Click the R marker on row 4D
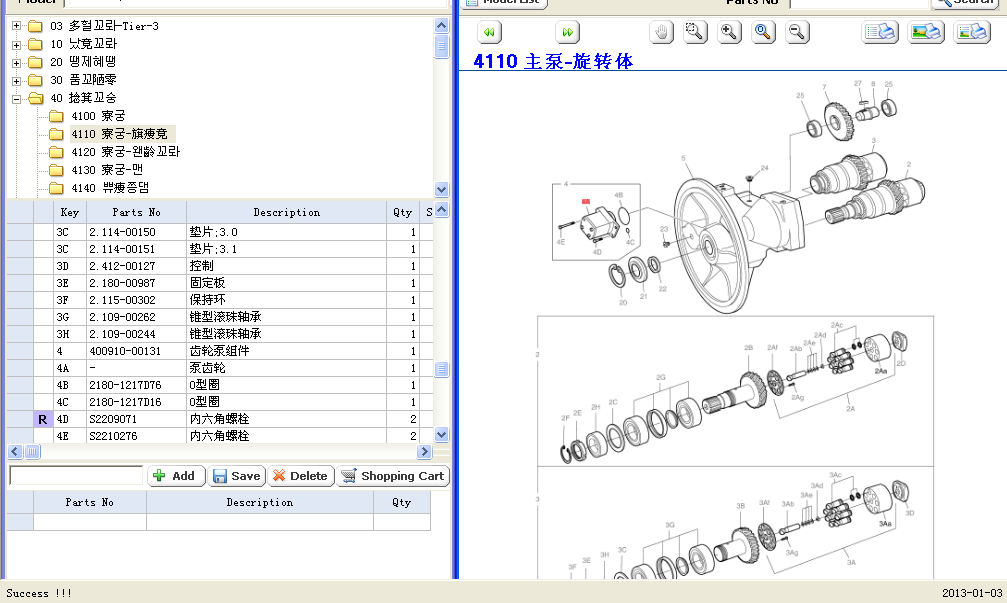The image size is (1007, 603). 42,419
